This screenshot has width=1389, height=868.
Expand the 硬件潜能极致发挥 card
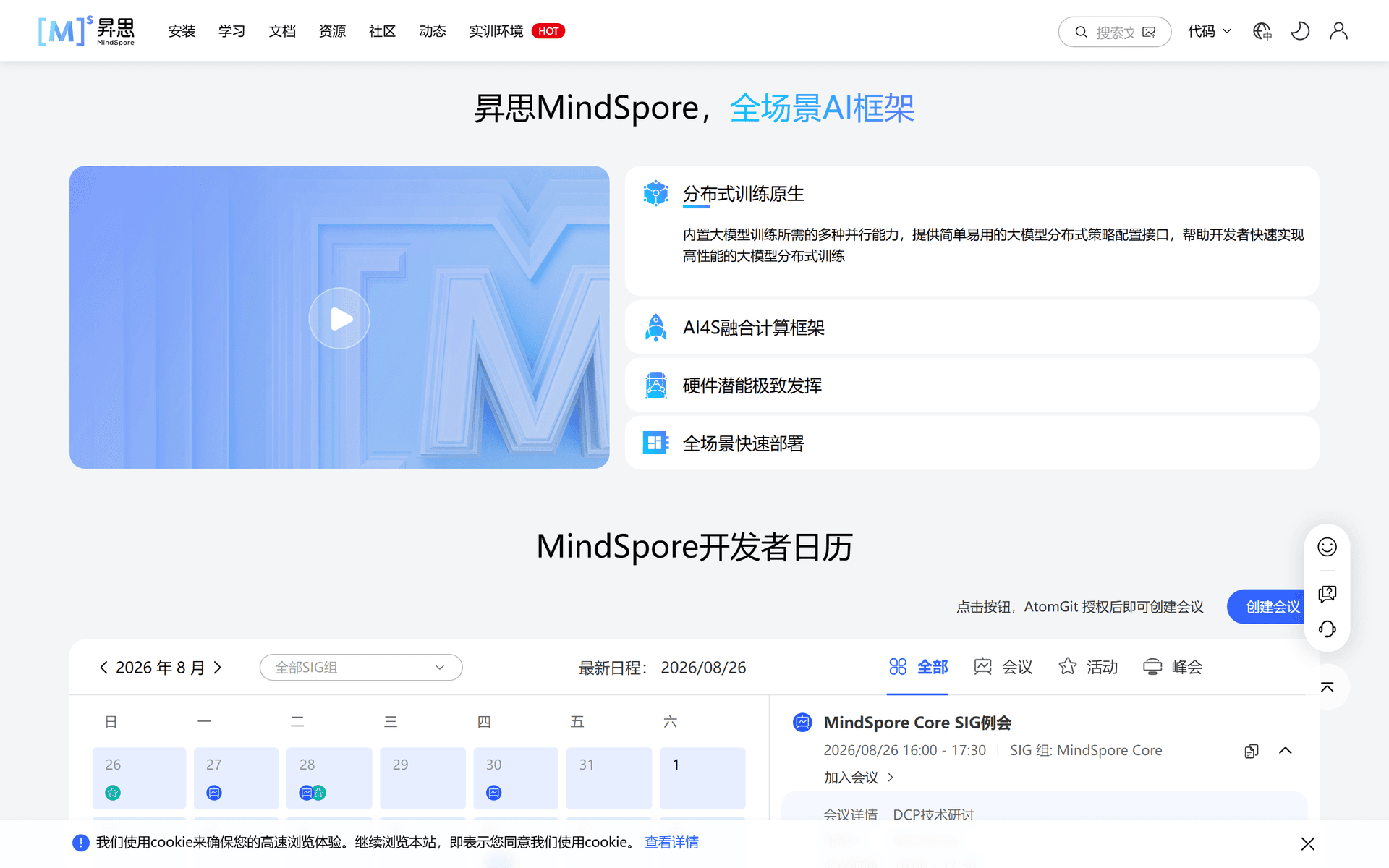click(972, 386)
